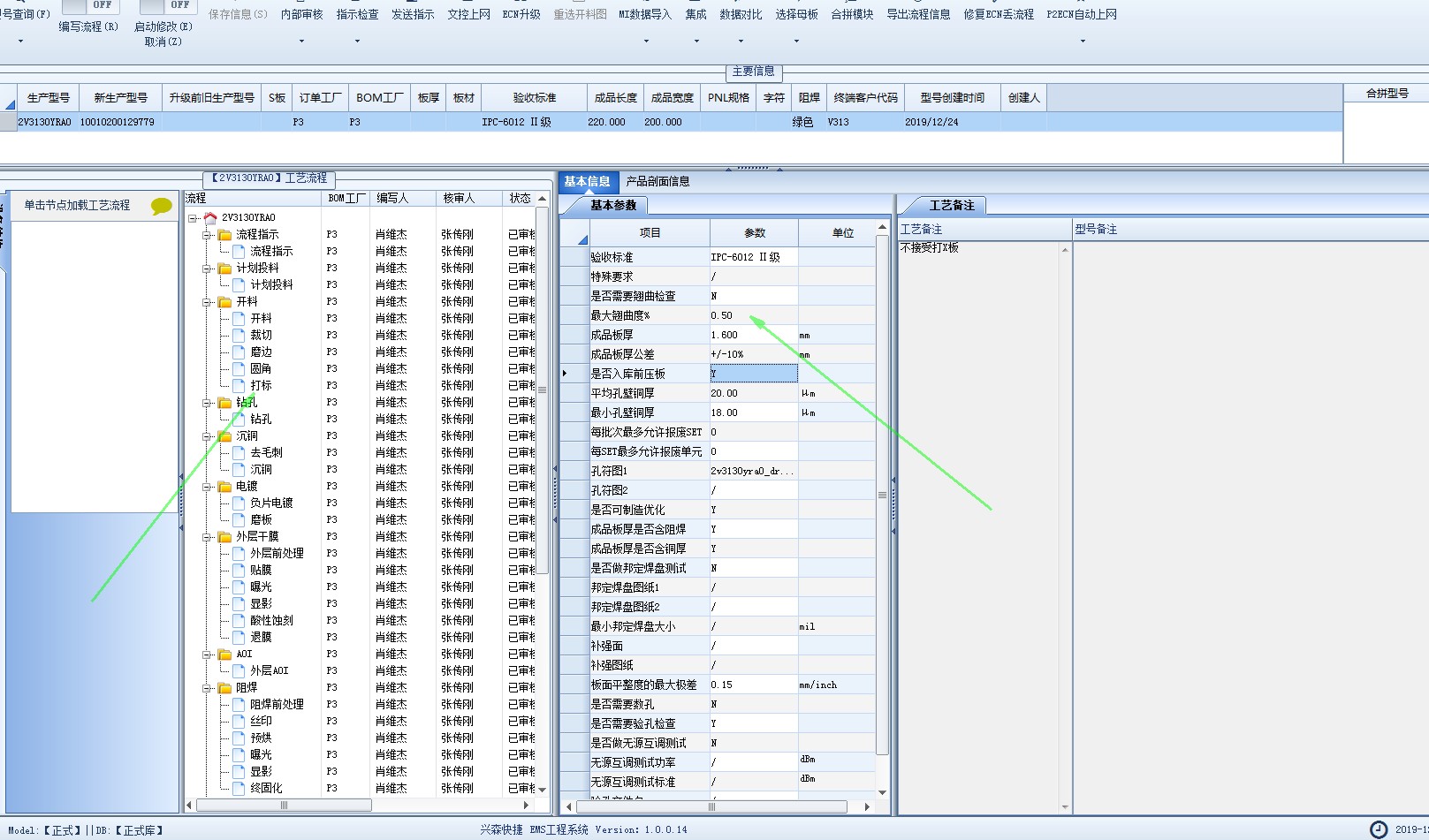Click the 文控上网 toolbar button
The image size is (1429, 840).
tap(468, 14)
